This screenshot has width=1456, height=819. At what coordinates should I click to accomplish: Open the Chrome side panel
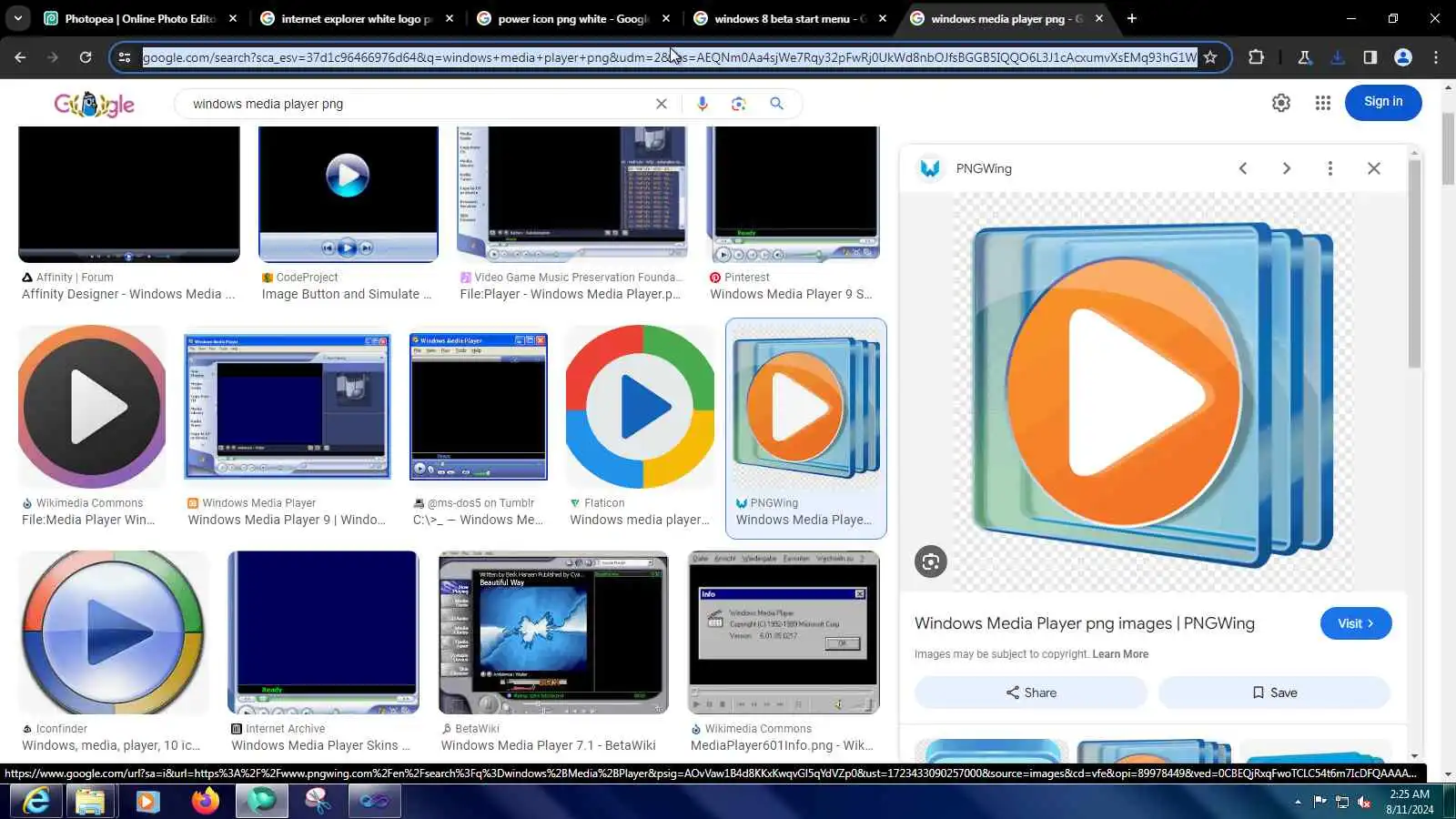pos(1370,57)
